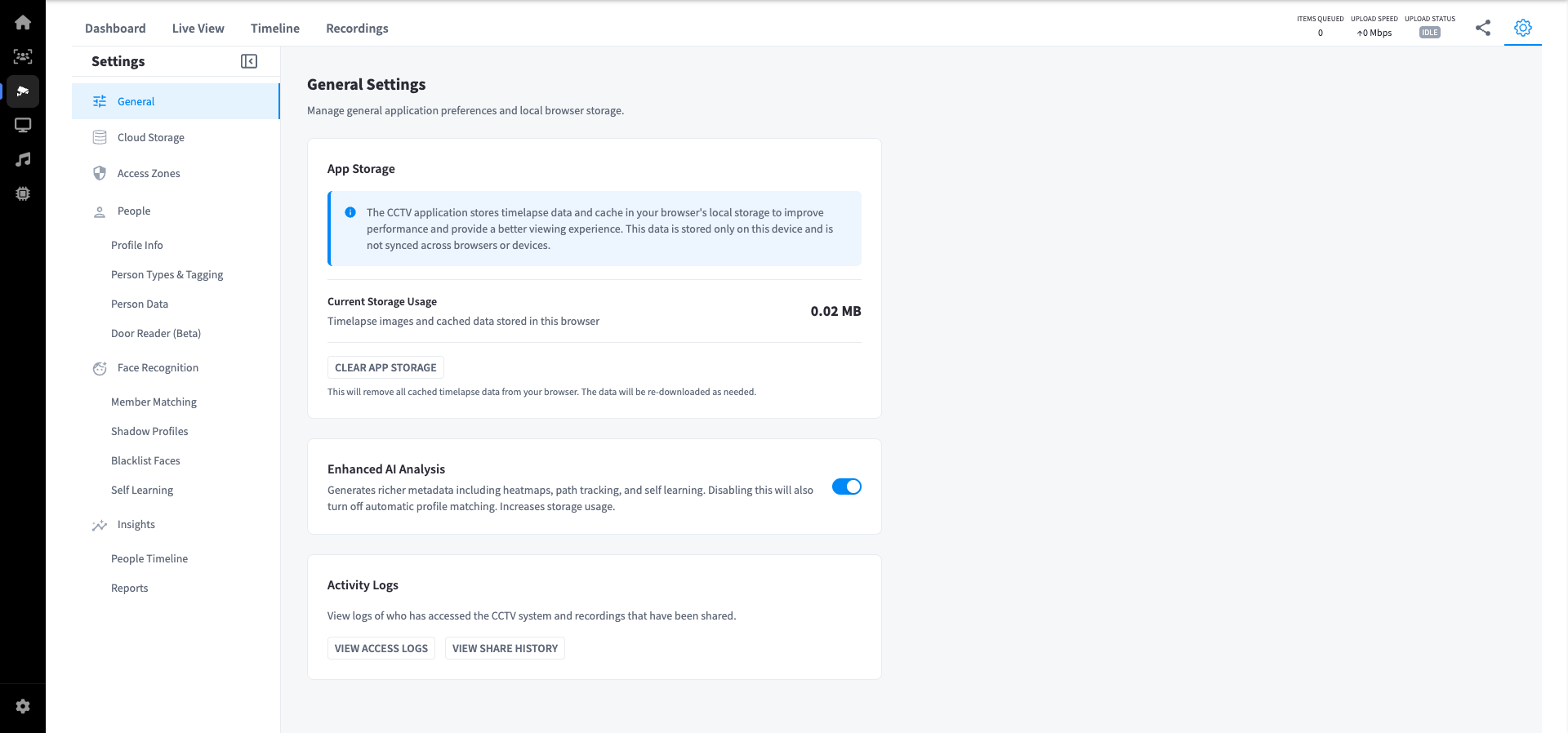The width and height of the screenshot is (1568, 733).
Task: Open Door Reader (Beta) settings
Action: coord(156,333)
